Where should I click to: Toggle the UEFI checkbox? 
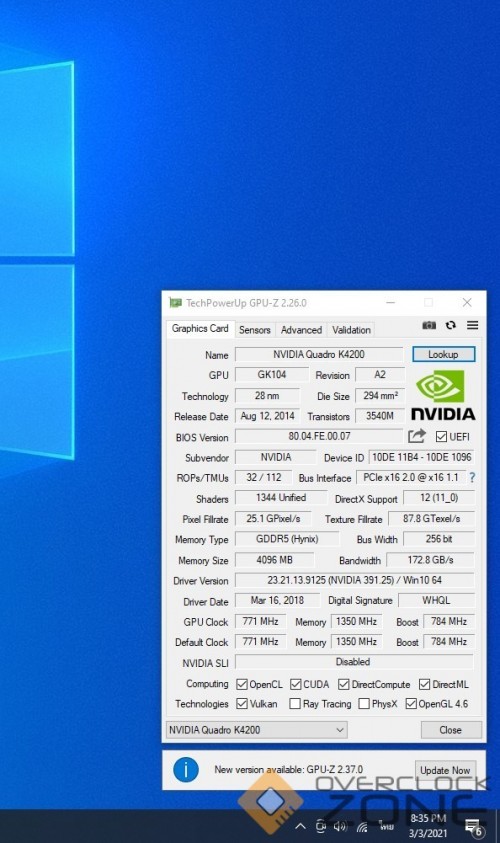(441, 437)
